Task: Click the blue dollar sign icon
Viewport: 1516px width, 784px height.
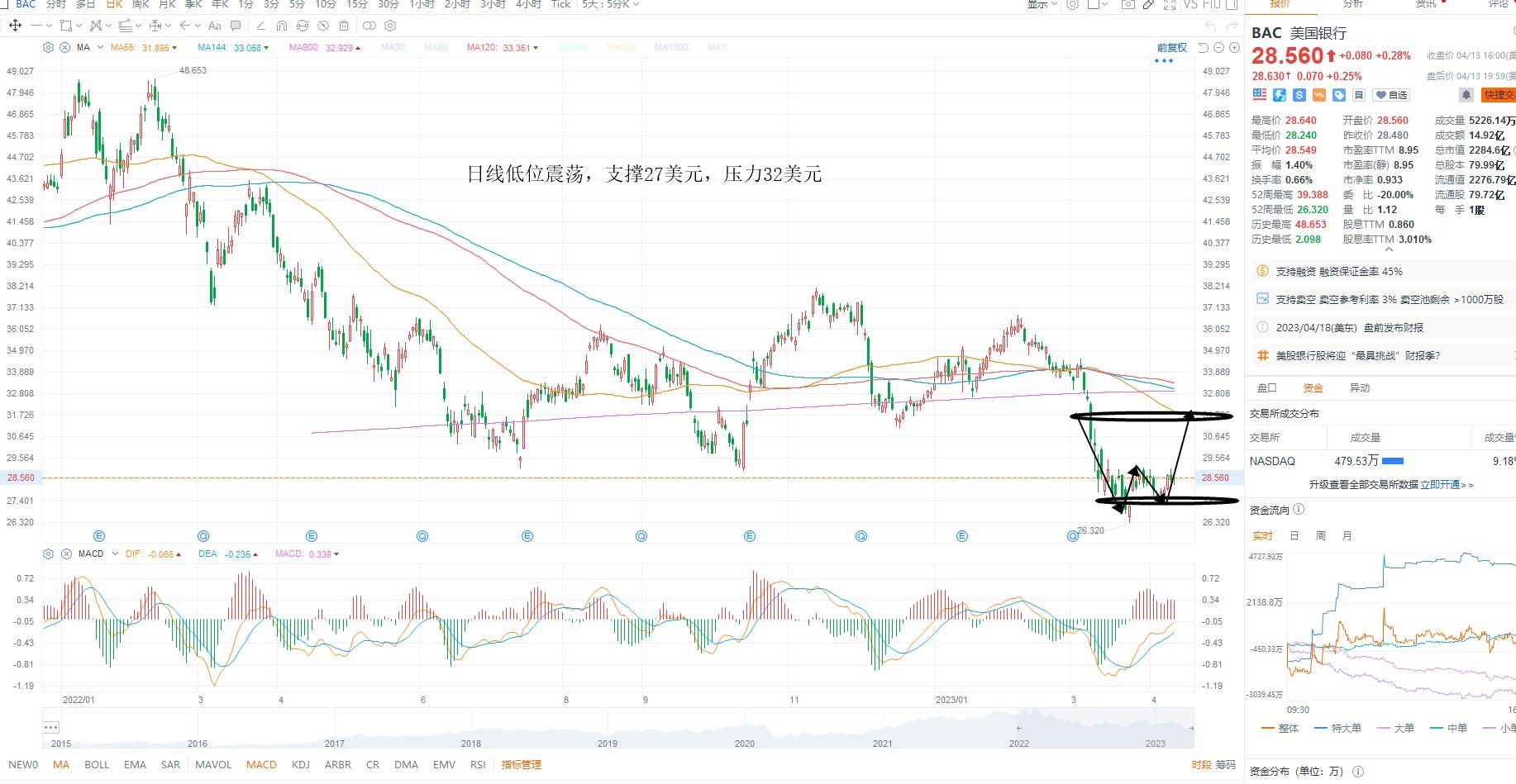Action: tap(1299, 95)
